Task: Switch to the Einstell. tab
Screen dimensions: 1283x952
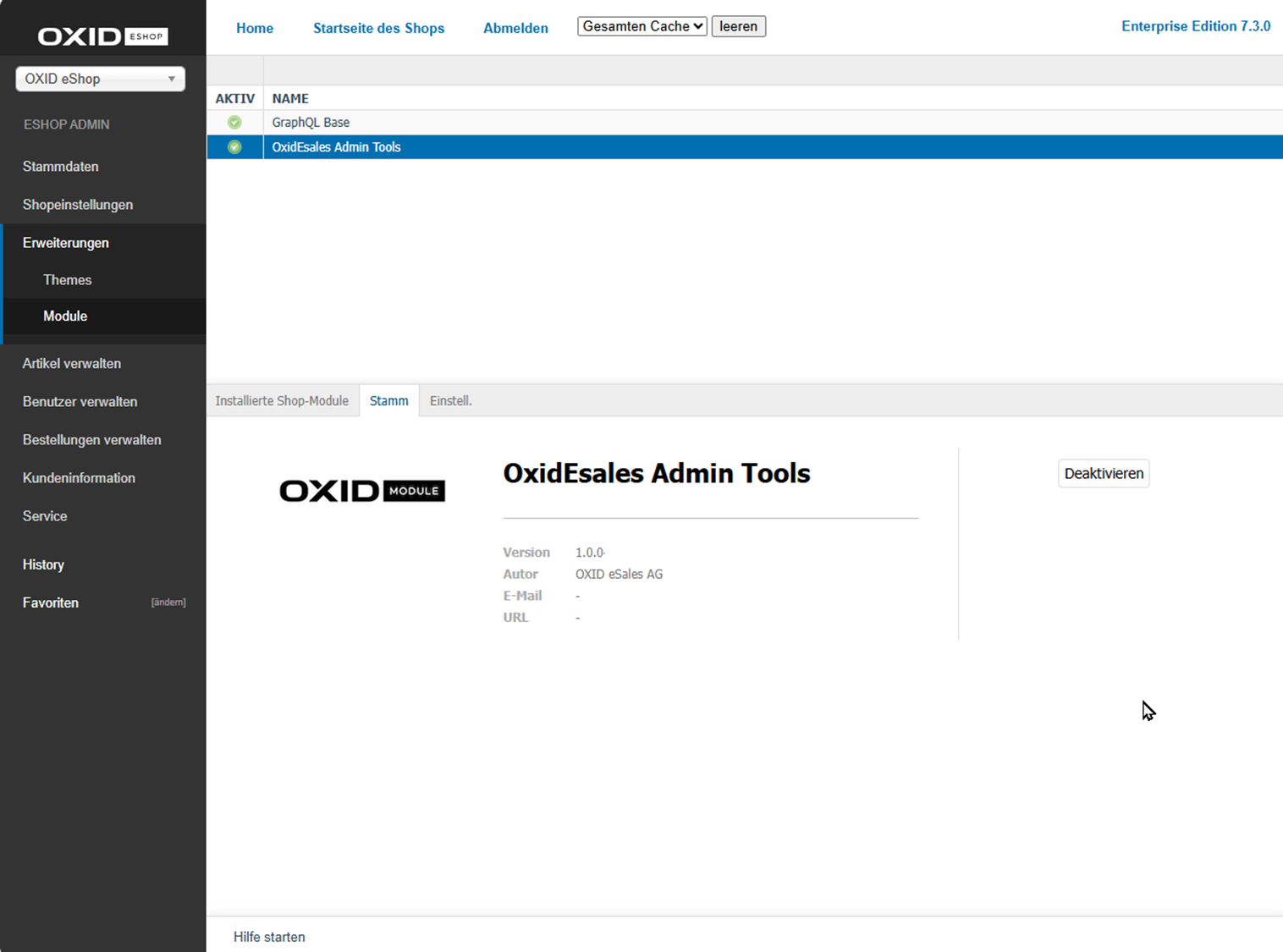Action: [450, 400]
